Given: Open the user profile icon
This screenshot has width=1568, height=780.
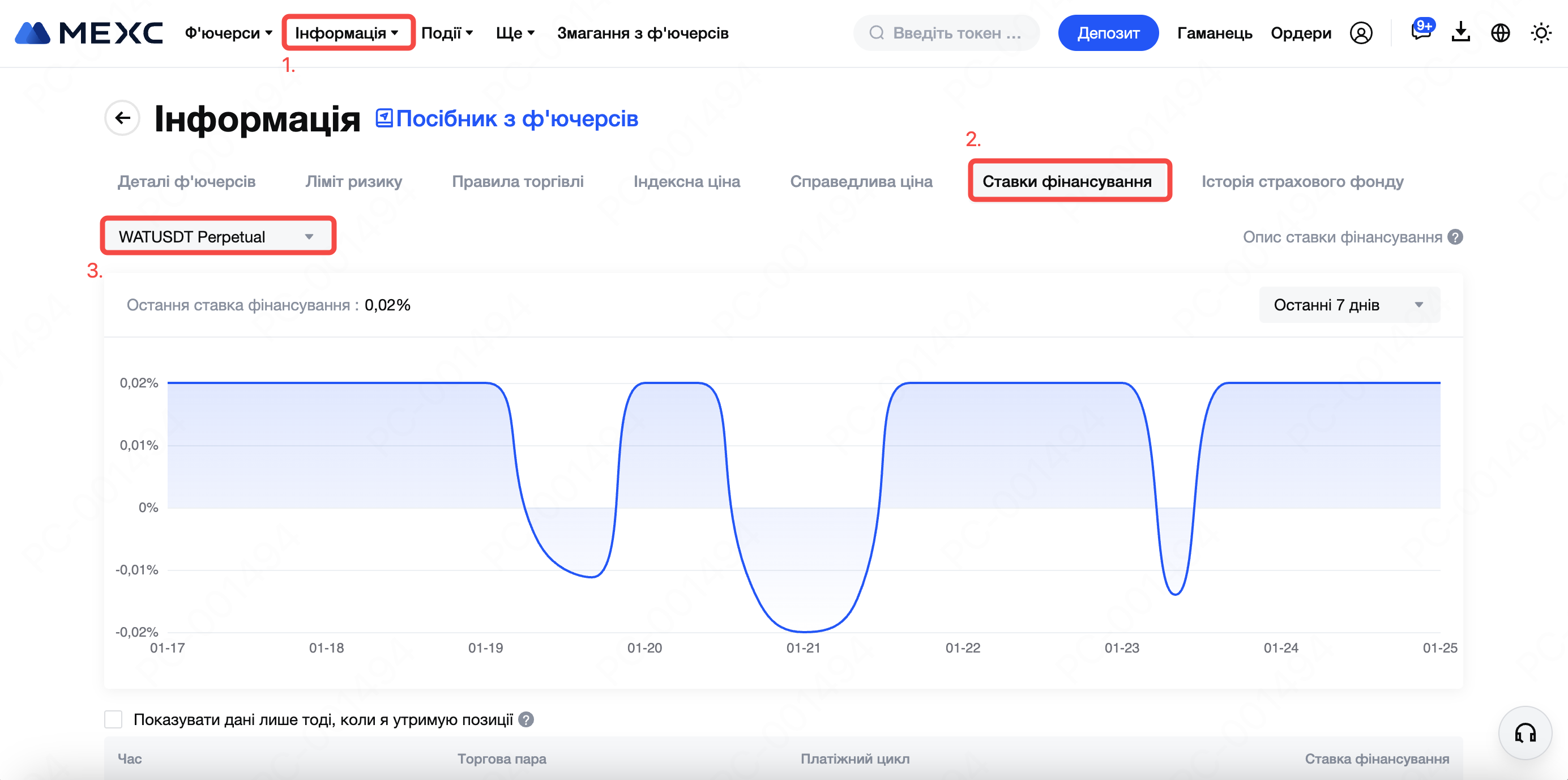Looking at the screenshot, I should tap(1360, 33).
